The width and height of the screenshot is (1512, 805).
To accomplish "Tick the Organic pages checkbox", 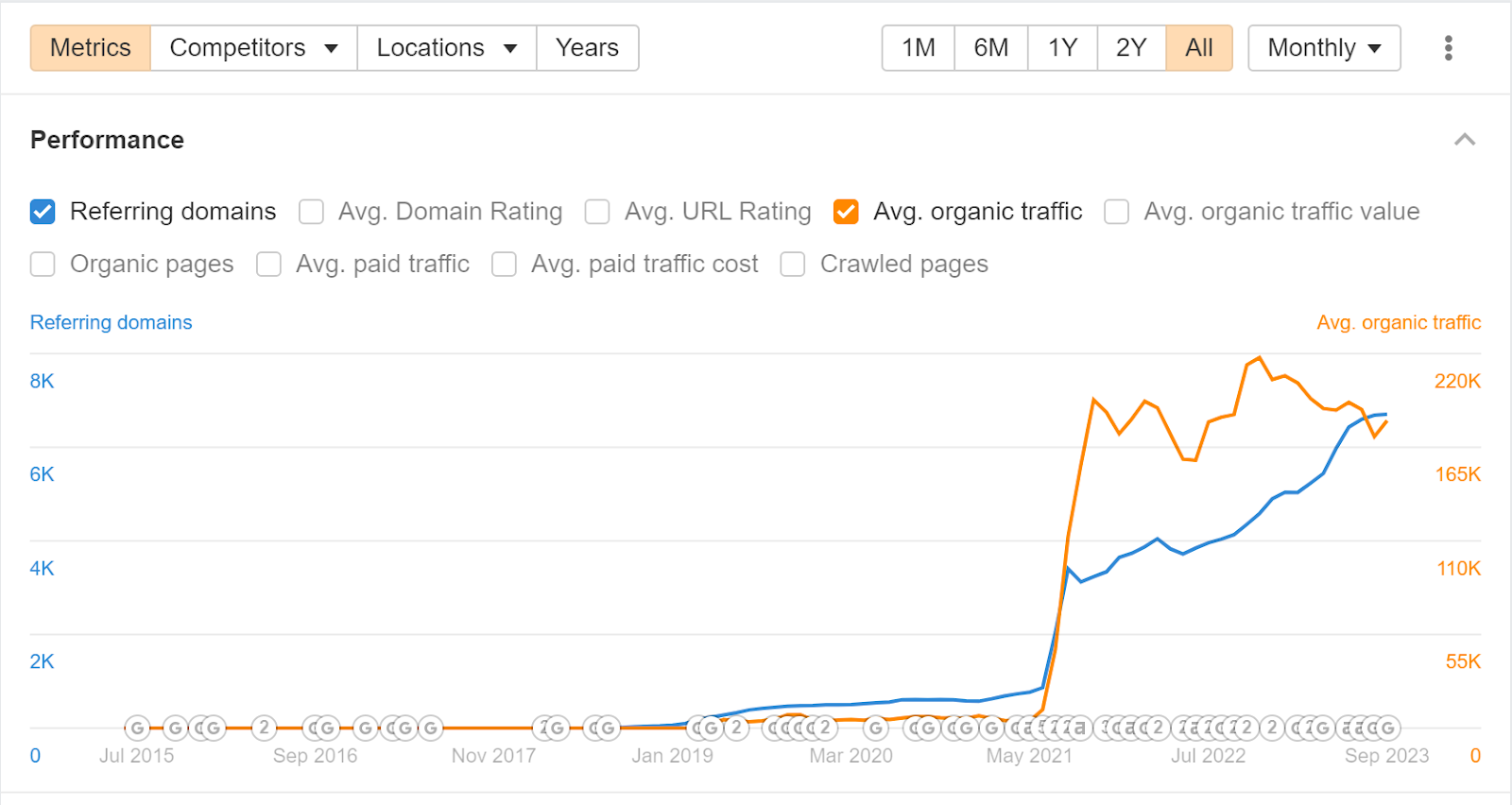I will (x=43, y=265).
